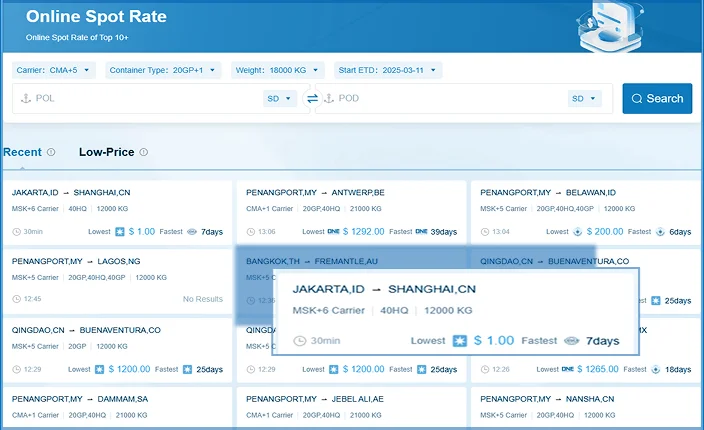
Task: Click clock icon on Penangport to Lagos card
Action: (x=16, y=298)
